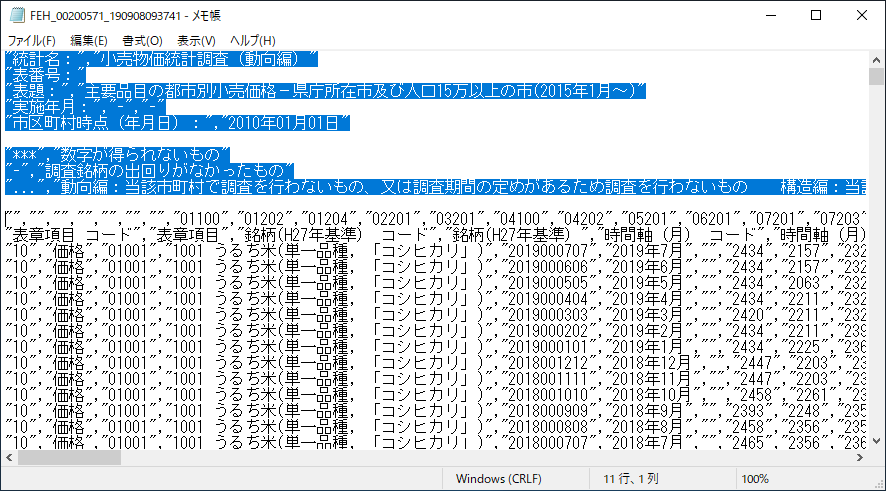886x491 pixels.
Task: Click the horizontal scrollbar left arrow
Action: pyautogui.click(x=9, y=457)
